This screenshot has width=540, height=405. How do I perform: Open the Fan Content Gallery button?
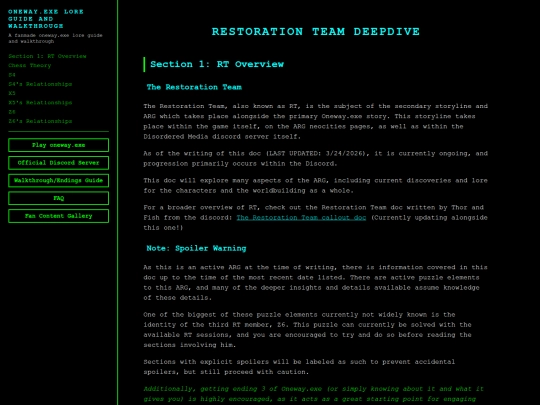coord(59,216)
